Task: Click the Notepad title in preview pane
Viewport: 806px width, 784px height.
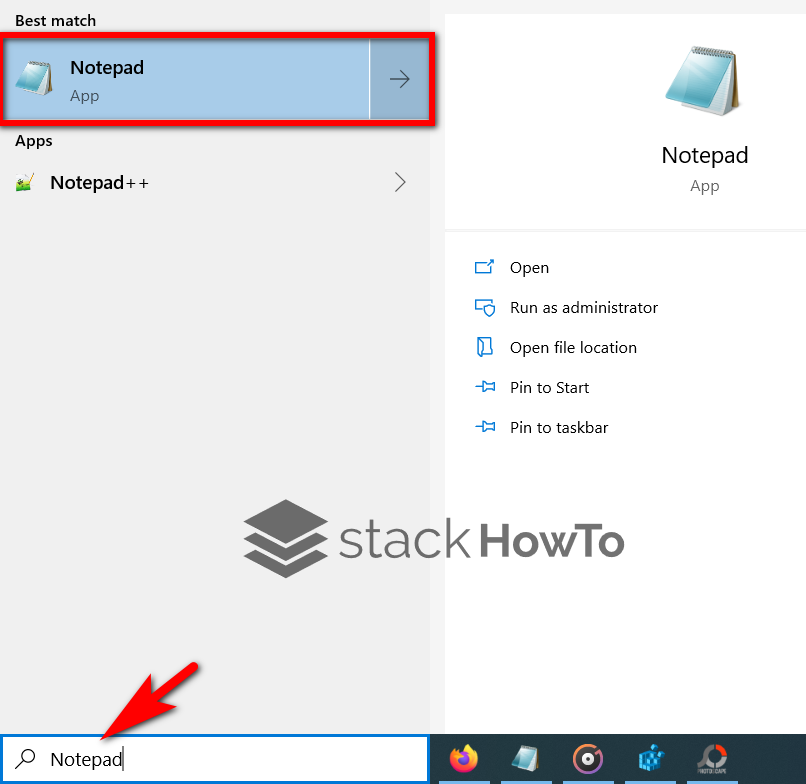Action: pyautogui.click(x=704, y=155)
